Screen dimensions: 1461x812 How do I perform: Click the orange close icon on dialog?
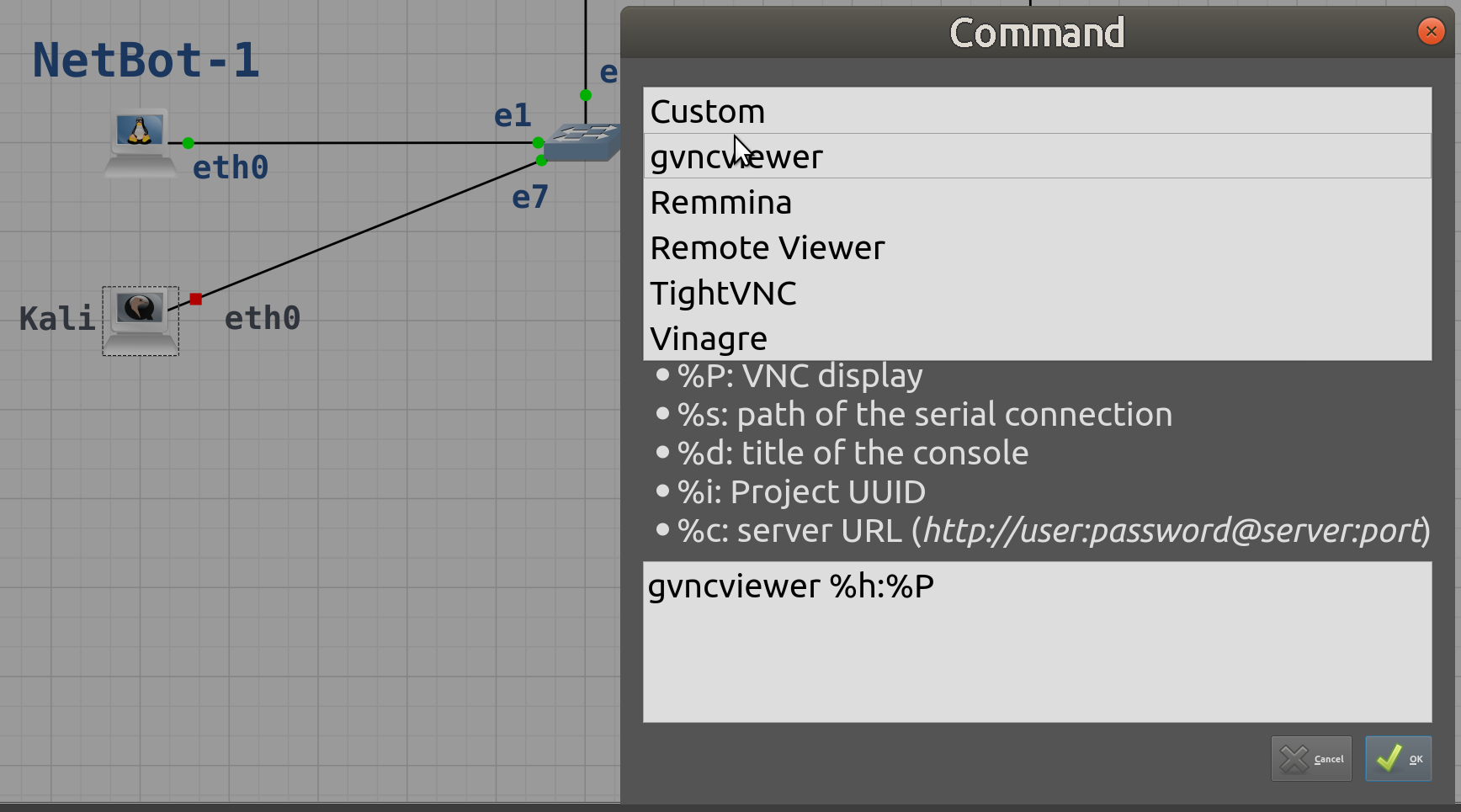coord(1431,30)
